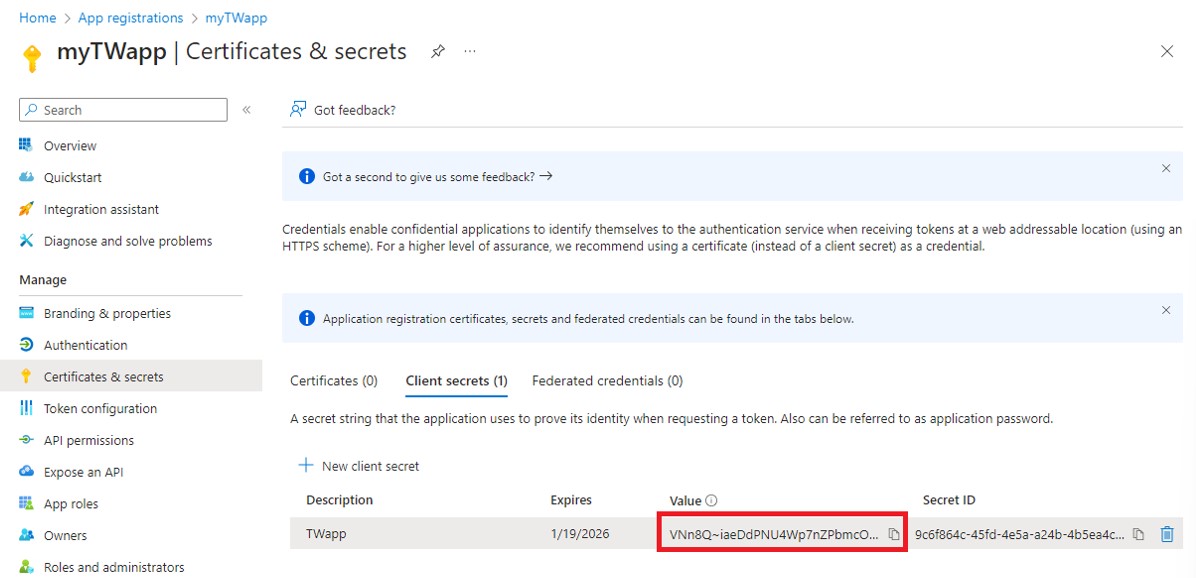Switch to the Certificates (0) tab
The width and height of the screenshot is (1196, 578).
[334, 381]
